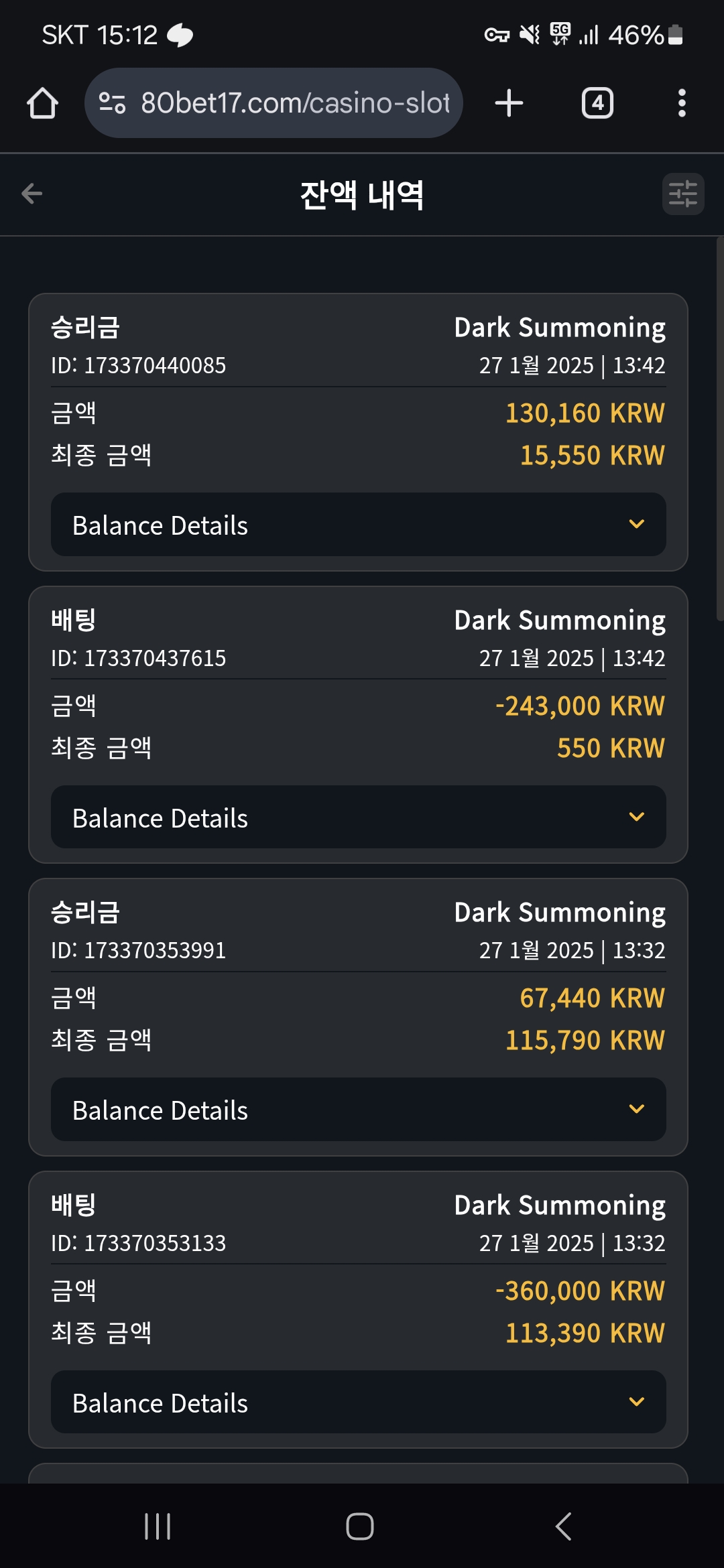
Task: Open the browser three-dot menu
Action: (682, 103)
